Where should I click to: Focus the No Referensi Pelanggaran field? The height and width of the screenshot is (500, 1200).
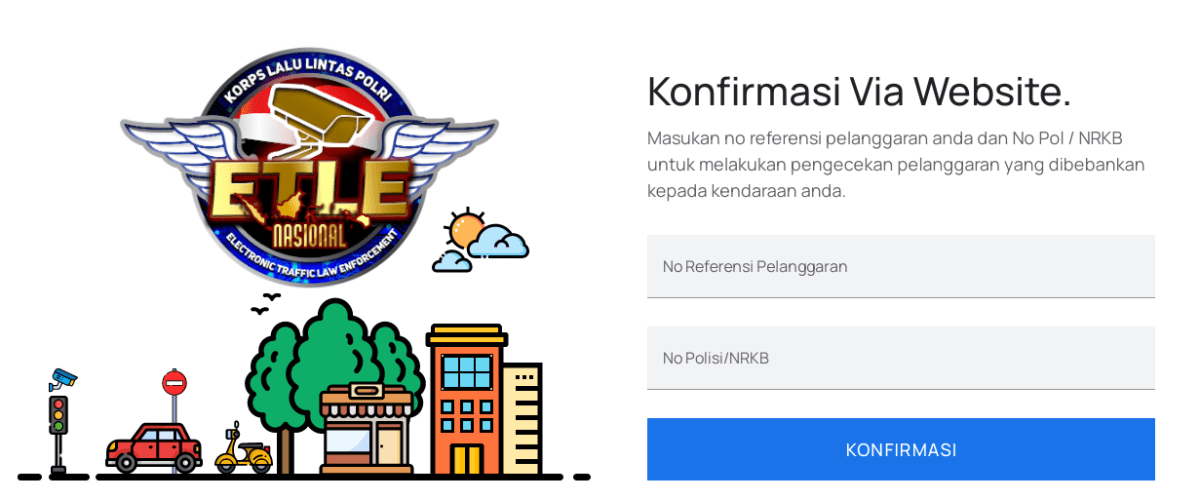901,266
